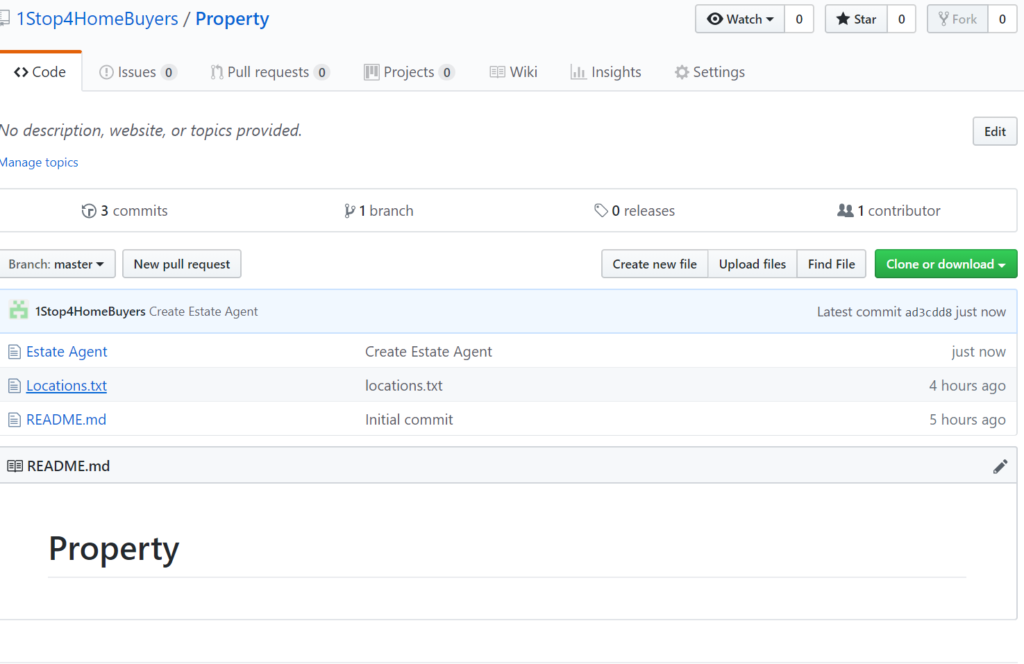Open the commit author 1Stop4HomeBuyers link
Screen dimensions: 1024x664
(x=90, y=311)
